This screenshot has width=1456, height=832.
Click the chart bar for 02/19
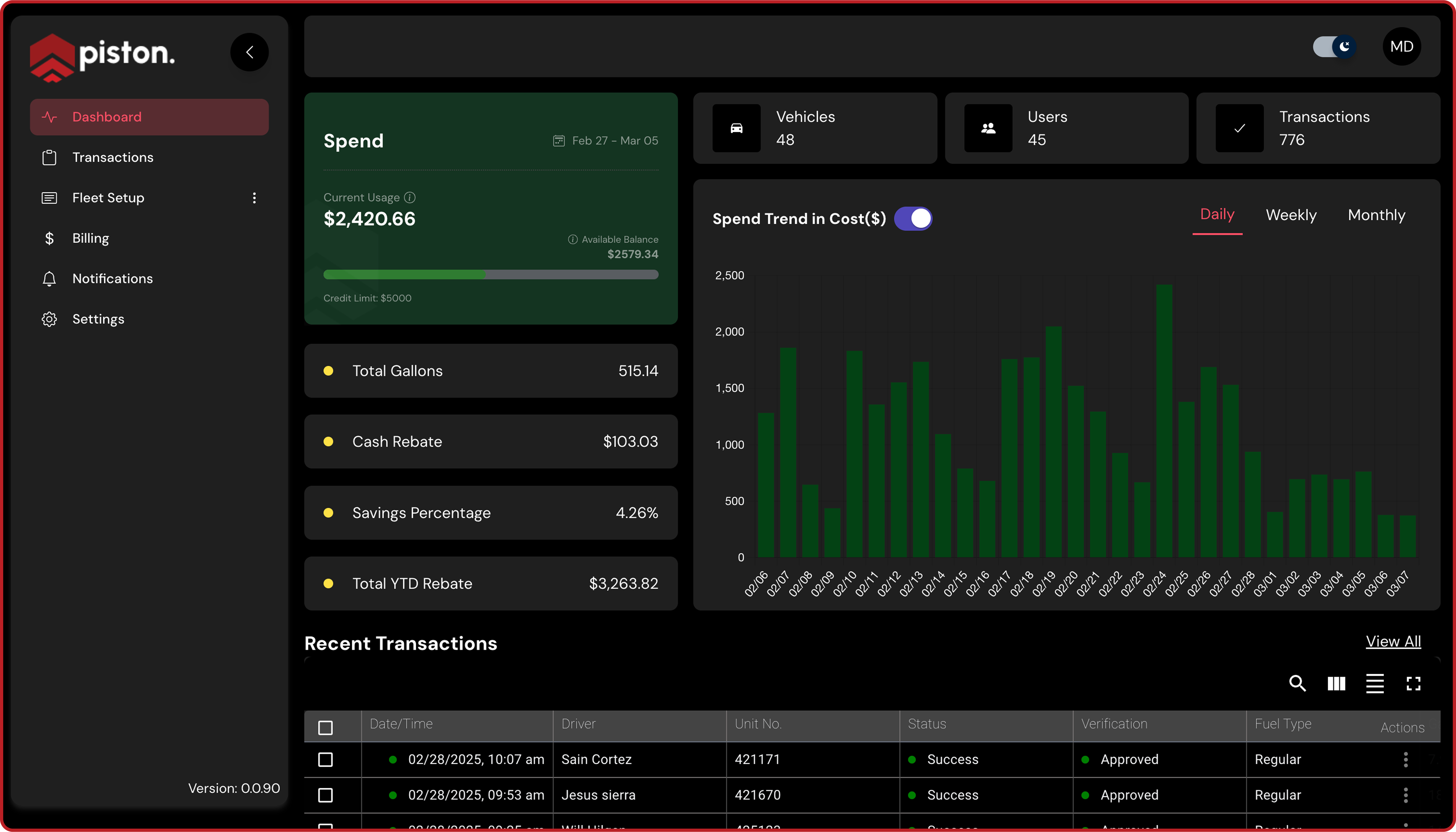point(1053,442)
